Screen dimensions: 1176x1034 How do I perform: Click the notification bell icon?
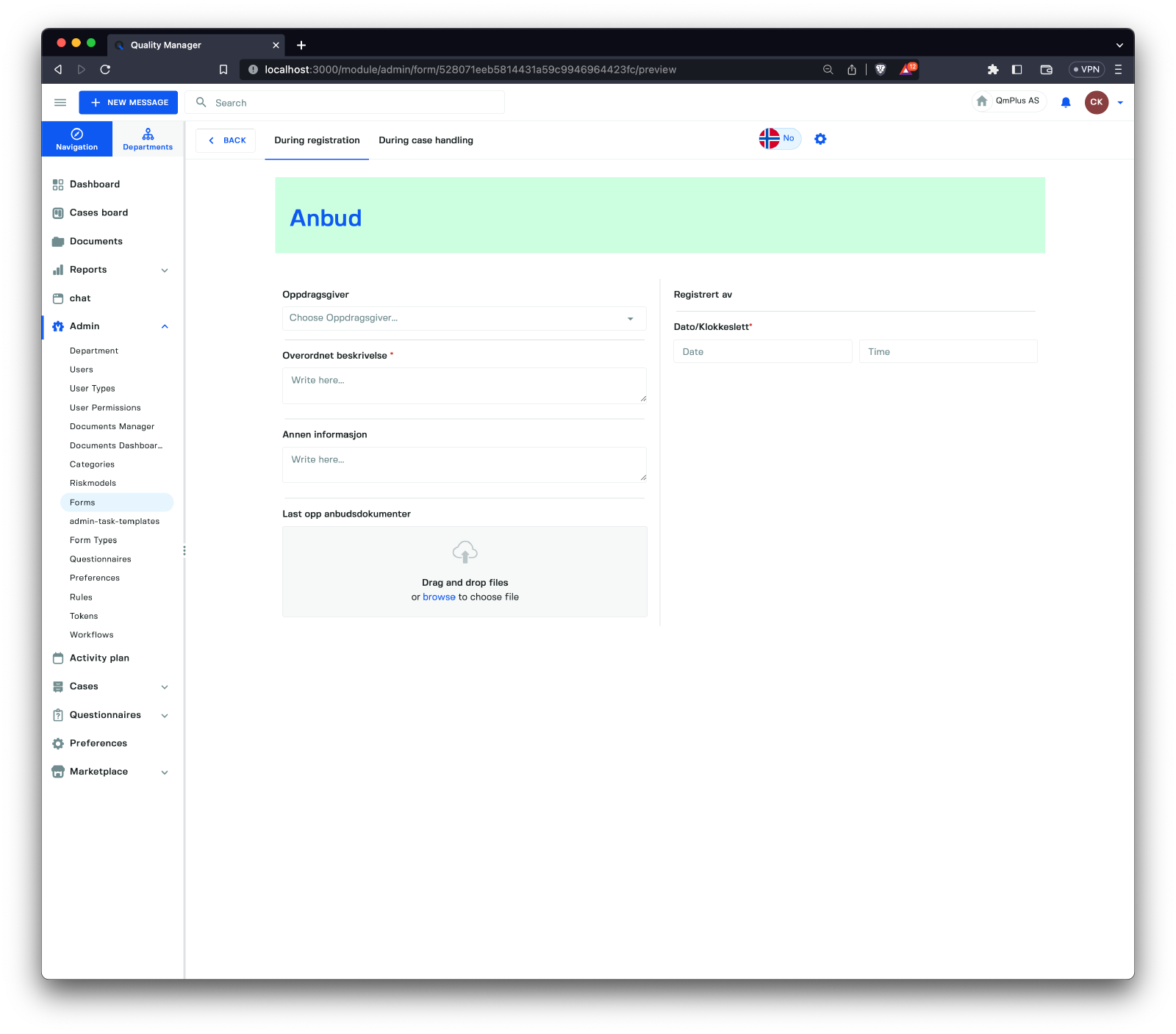tap(1066, 103)
